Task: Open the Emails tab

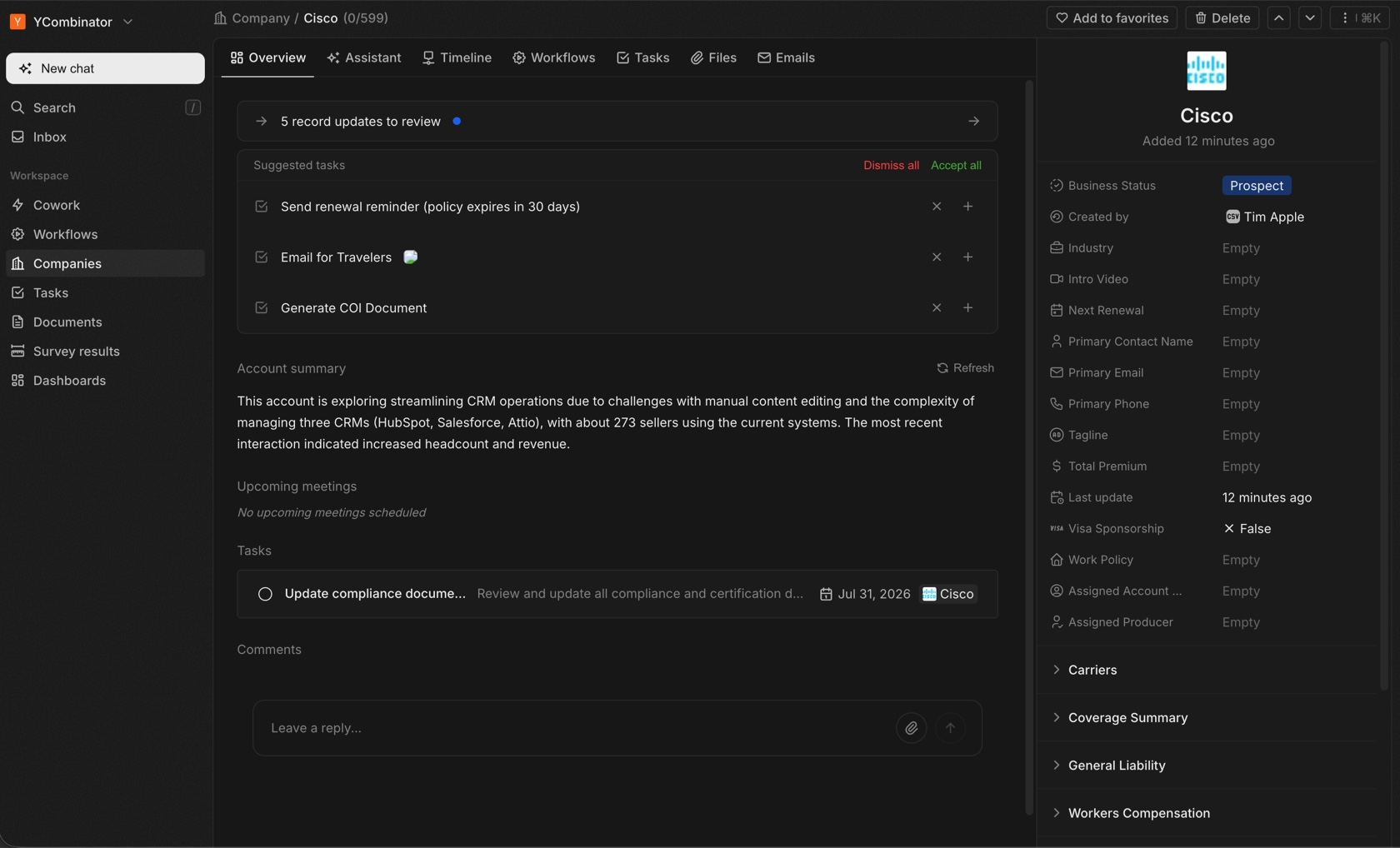Action: (787, 57)
